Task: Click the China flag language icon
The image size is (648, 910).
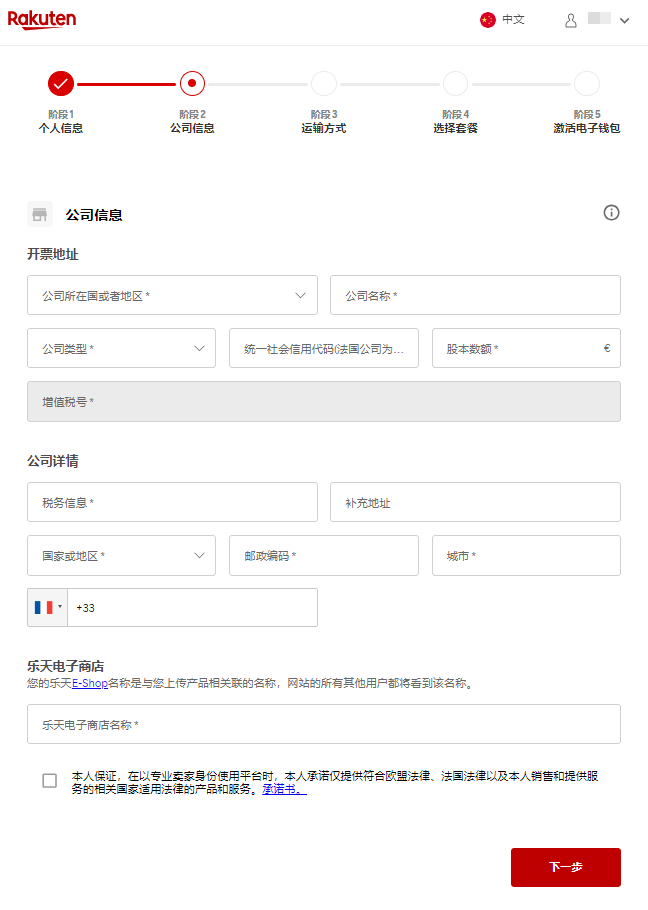Action: point(488,20)
